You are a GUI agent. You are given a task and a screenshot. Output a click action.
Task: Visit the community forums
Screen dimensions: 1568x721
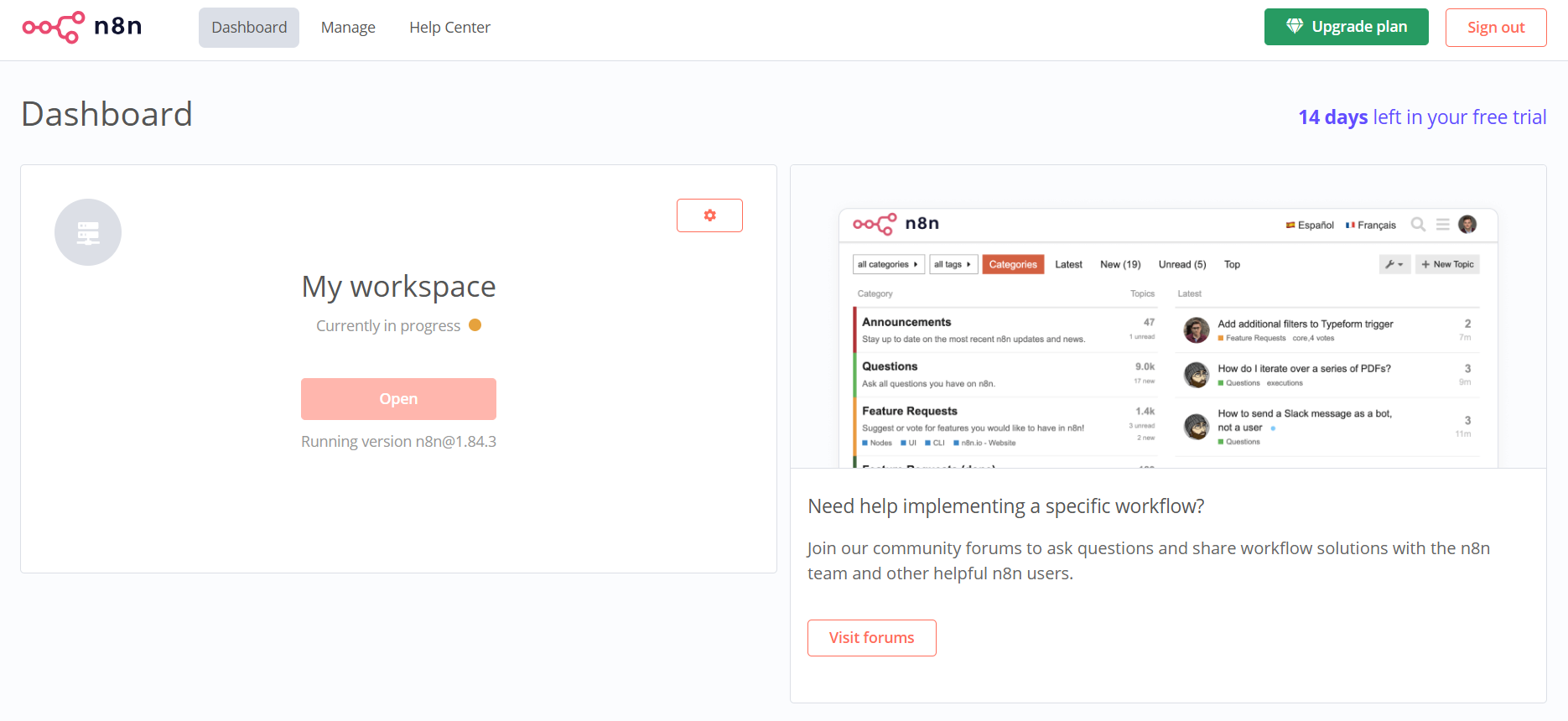tap(872, 638)
